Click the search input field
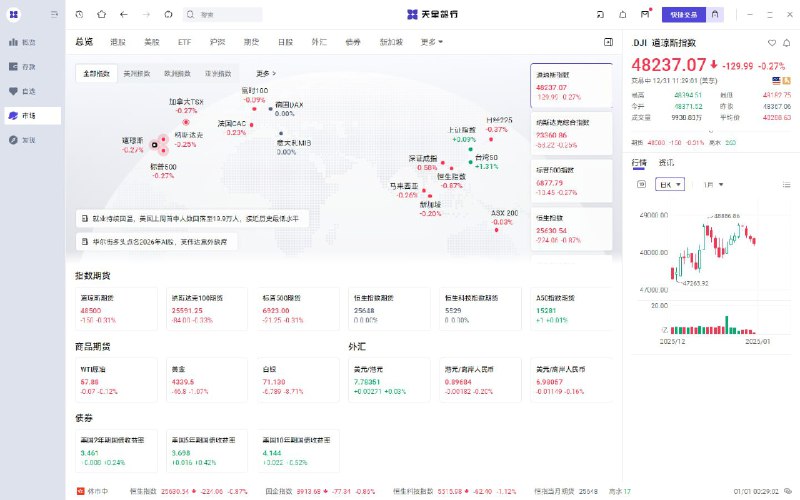 click(x=222, y=14)
